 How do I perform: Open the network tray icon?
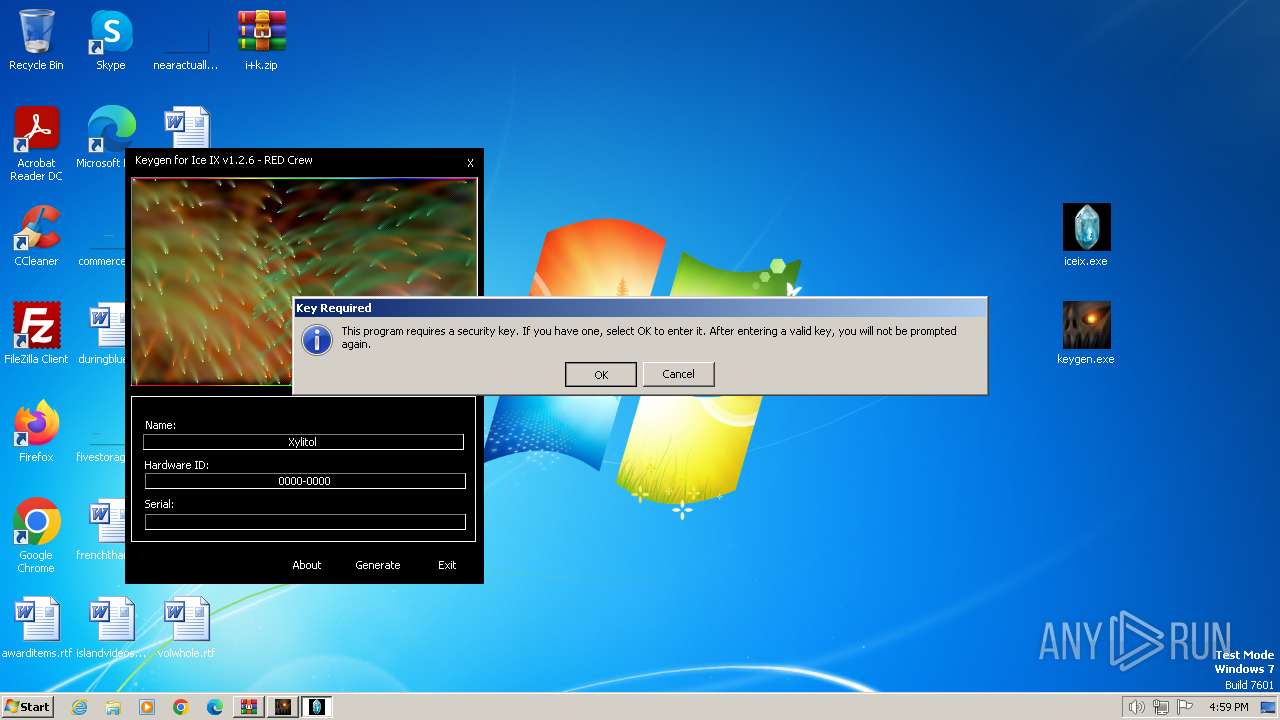[1160, 707]
